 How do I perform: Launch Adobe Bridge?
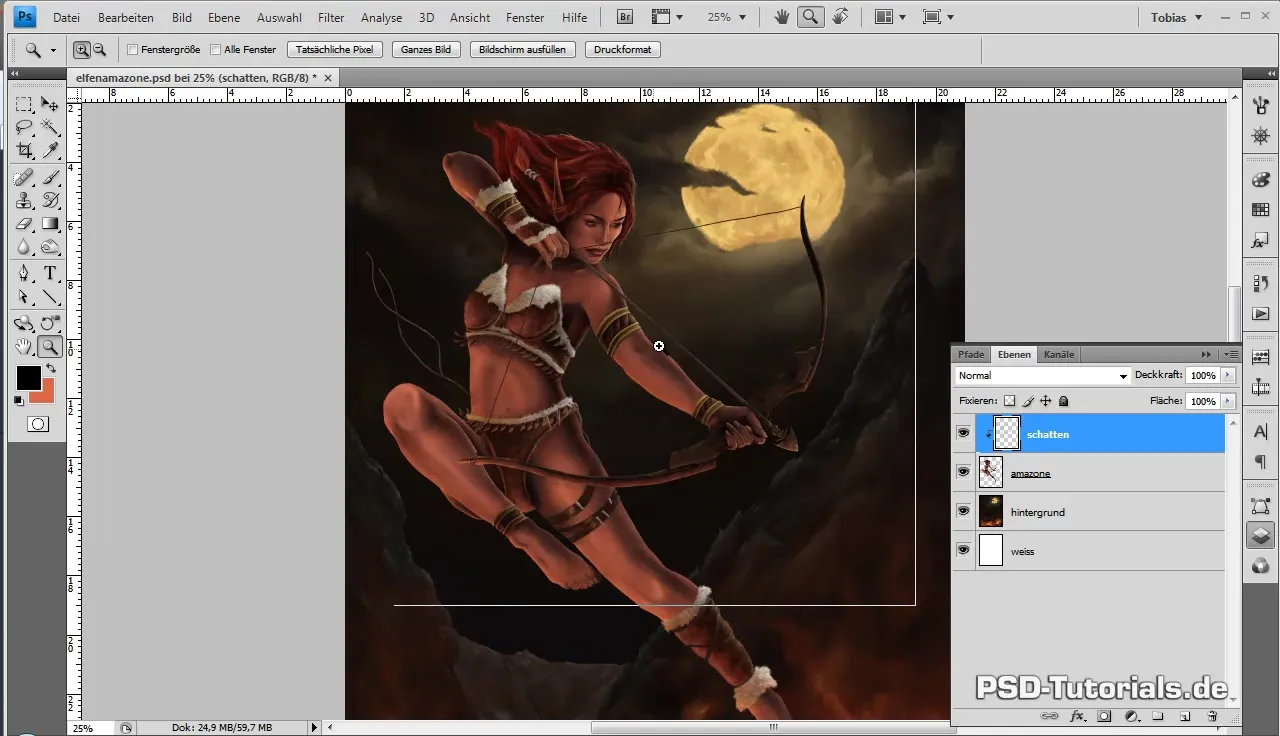point(625,17)
